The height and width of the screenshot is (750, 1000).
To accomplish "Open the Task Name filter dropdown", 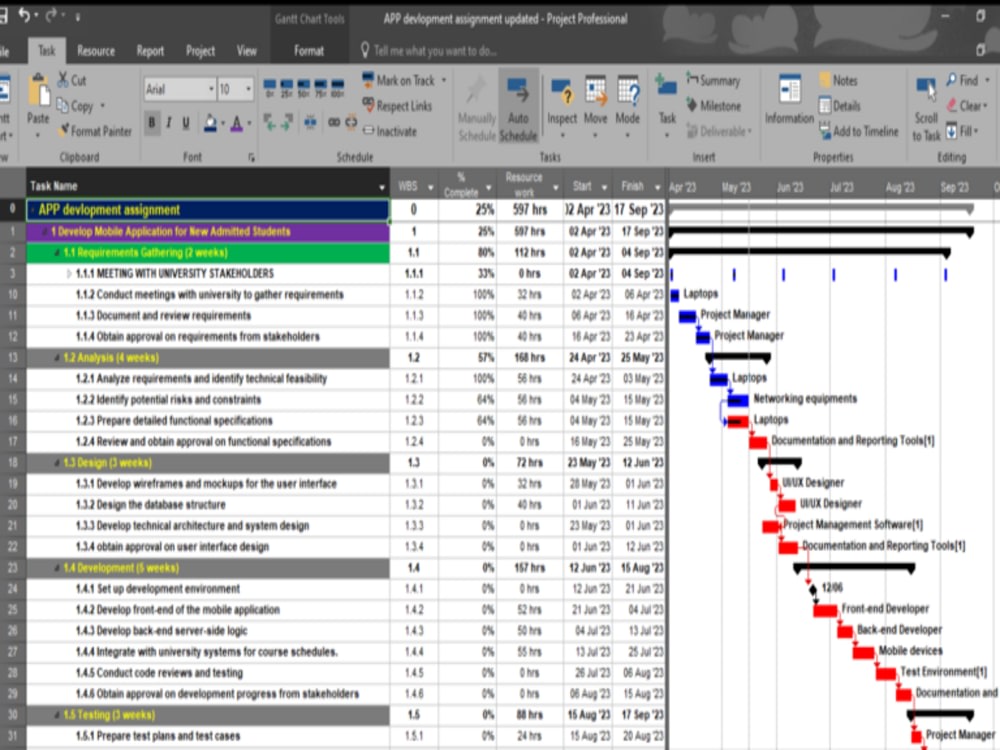I will (x=383, y=186).
